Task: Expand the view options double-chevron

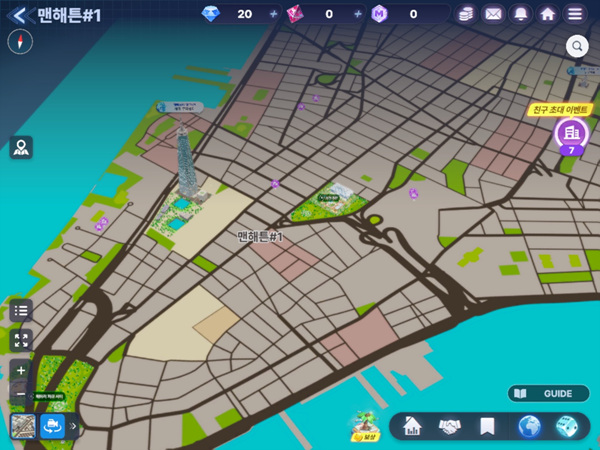Action: click(x=73, y=426)
